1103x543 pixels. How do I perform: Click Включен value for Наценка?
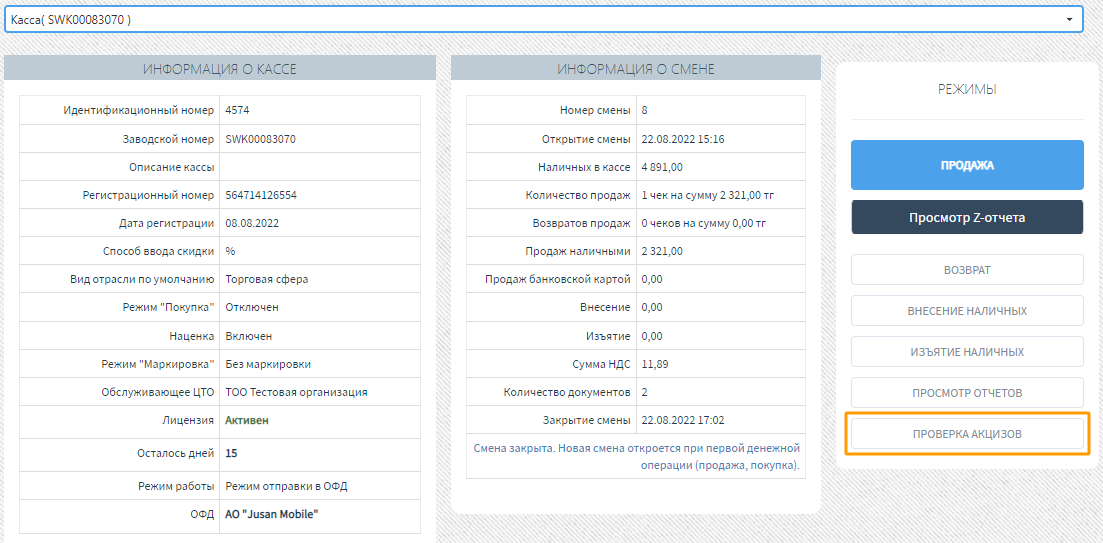[248, 336]
